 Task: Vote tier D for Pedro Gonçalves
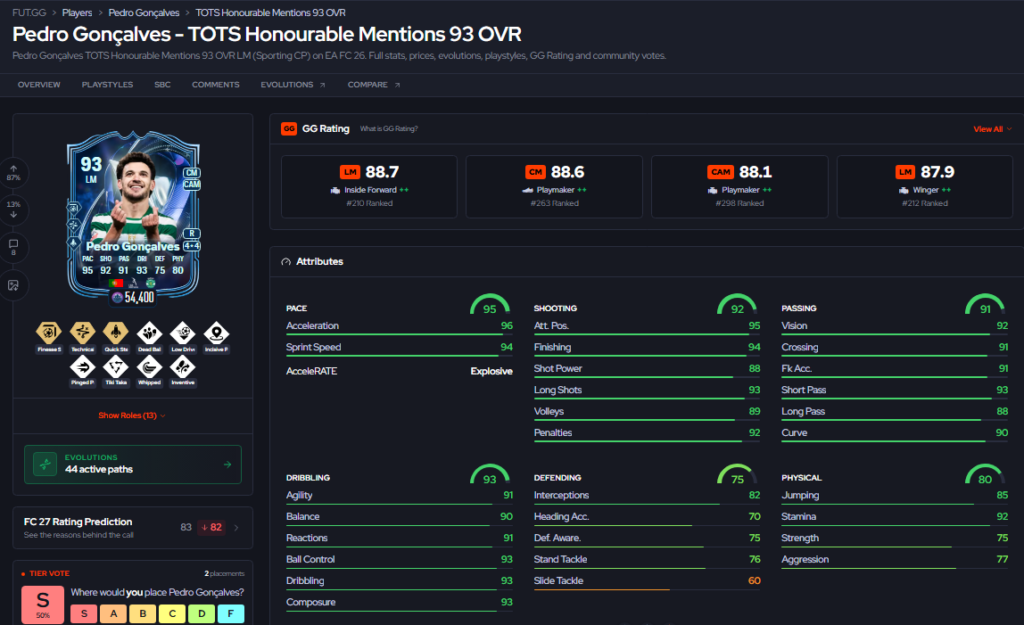202,613
